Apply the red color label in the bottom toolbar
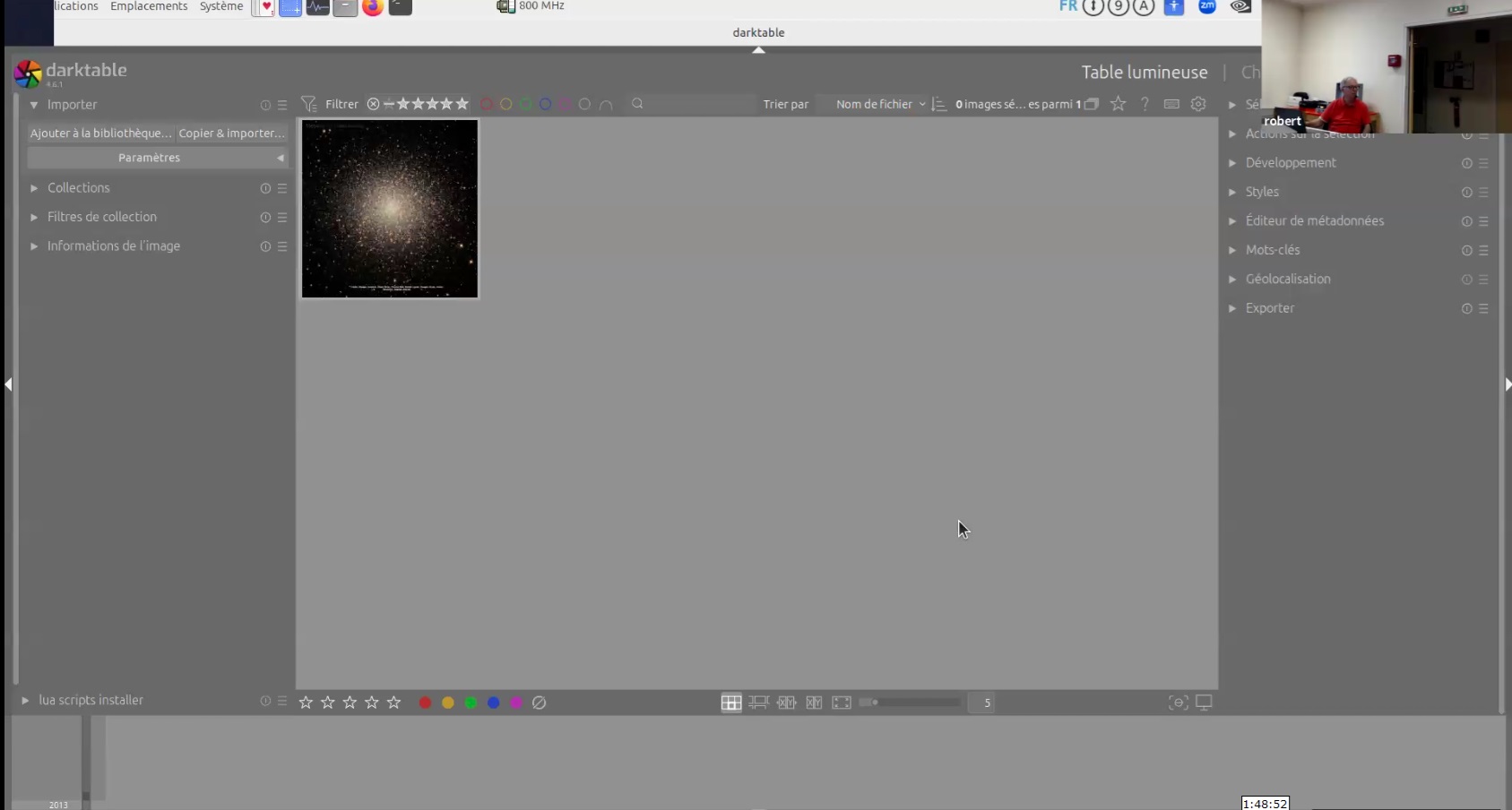 point(425,702)
